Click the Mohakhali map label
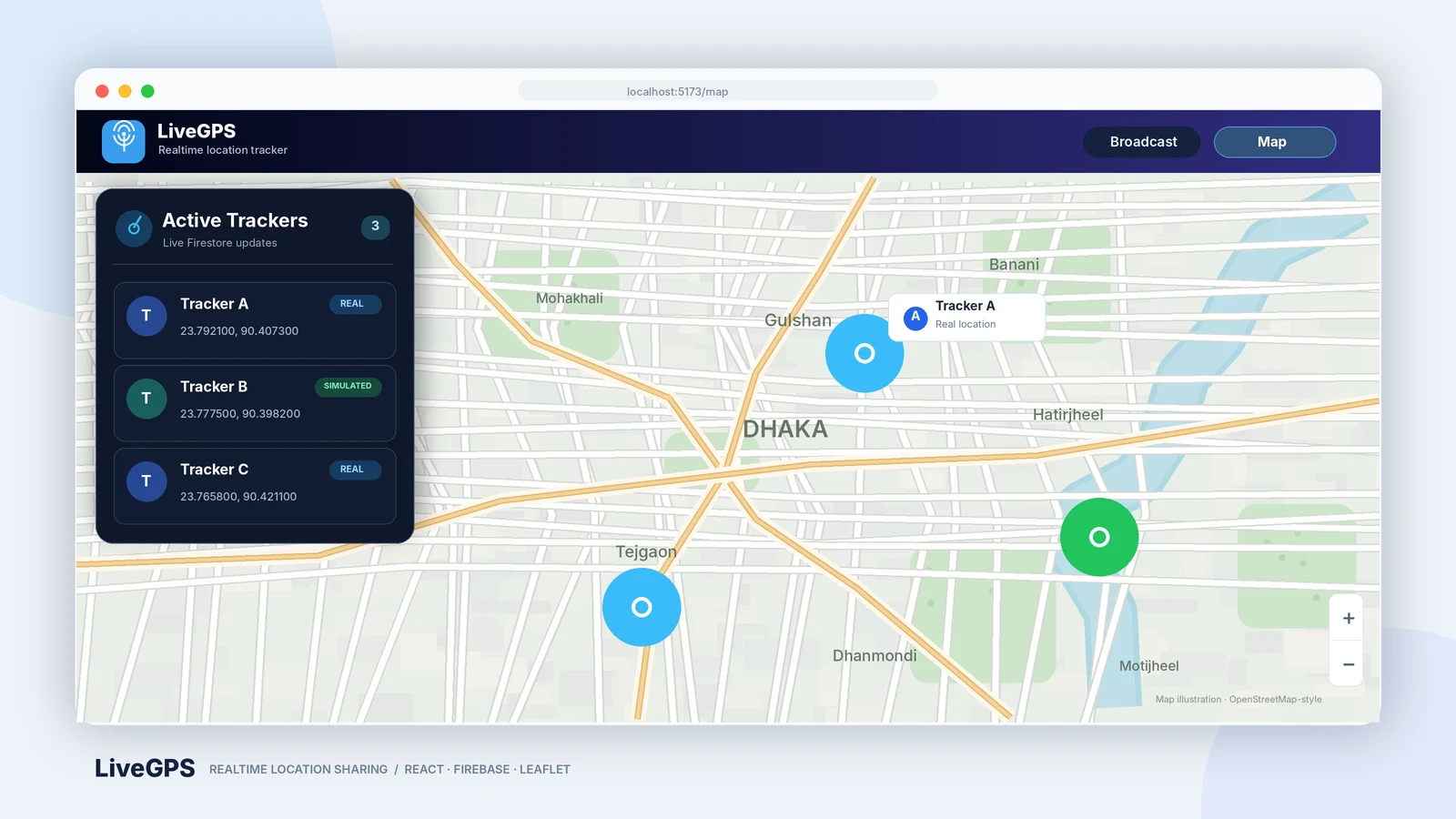The height and width of the screenshot is (819, 1456). click(x=570, y=298)
